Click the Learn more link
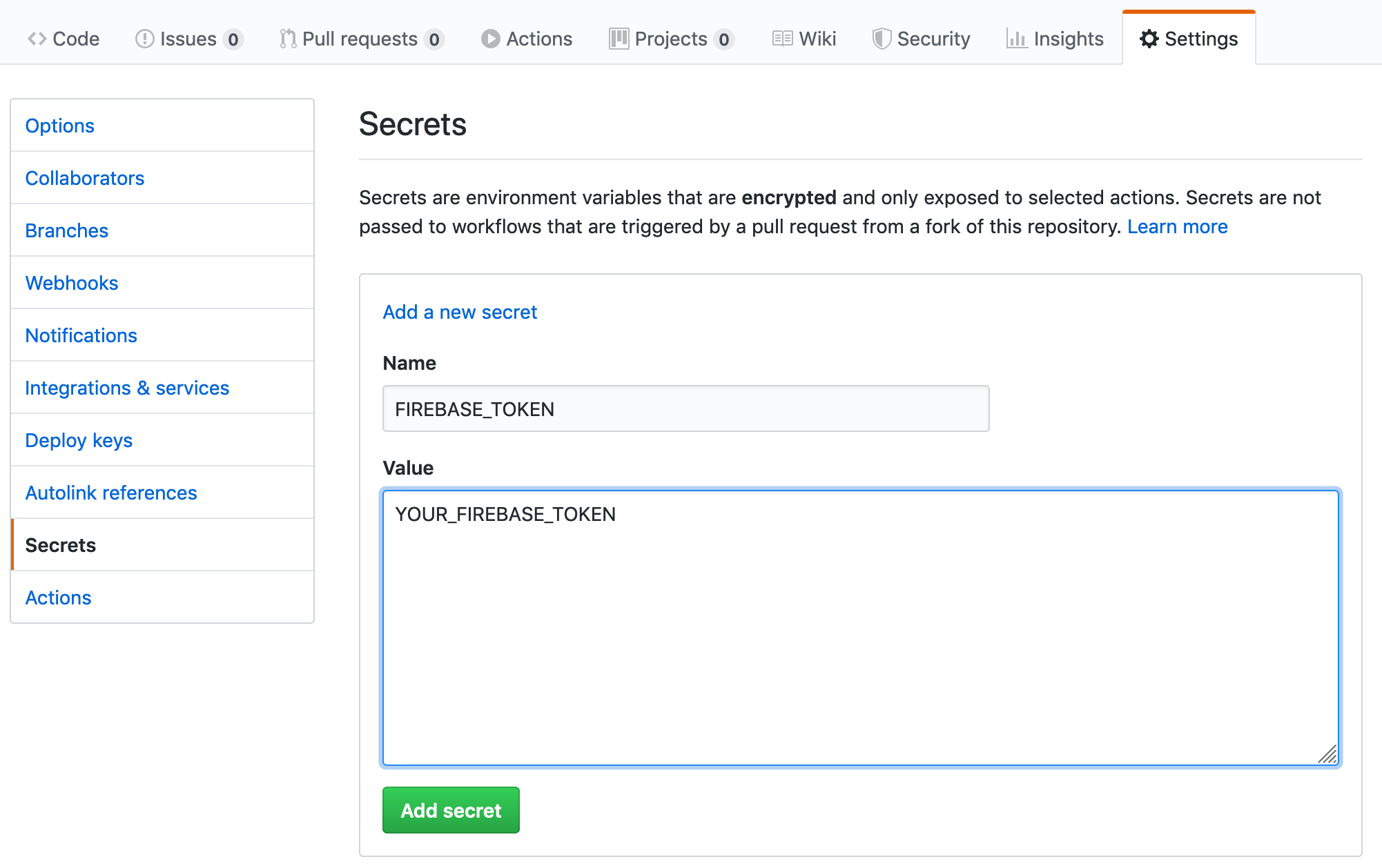The width and height of the screenshot is (1382, 868). (x=1177, y=226)
